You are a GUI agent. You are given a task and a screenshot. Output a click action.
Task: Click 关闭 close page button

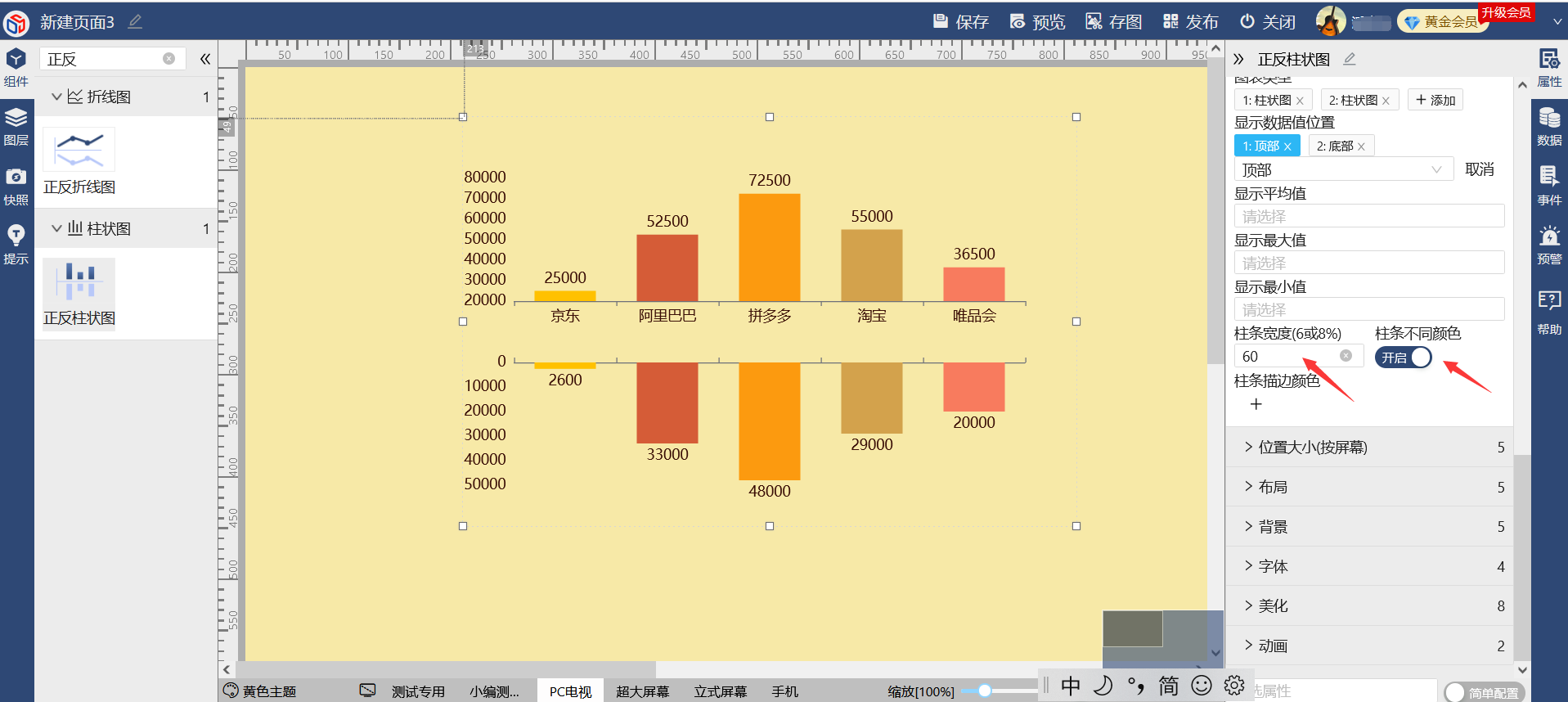(x=1267, y=21)
